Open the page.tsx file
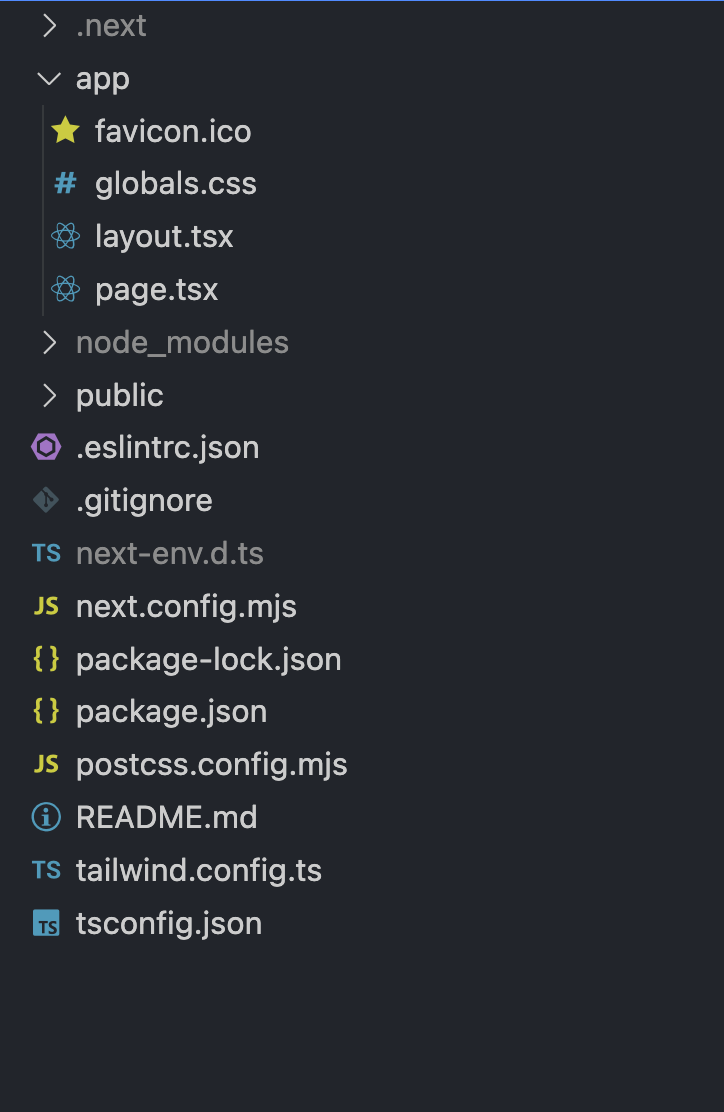This screenshot has height=1112, width=724. pos(156,289)
